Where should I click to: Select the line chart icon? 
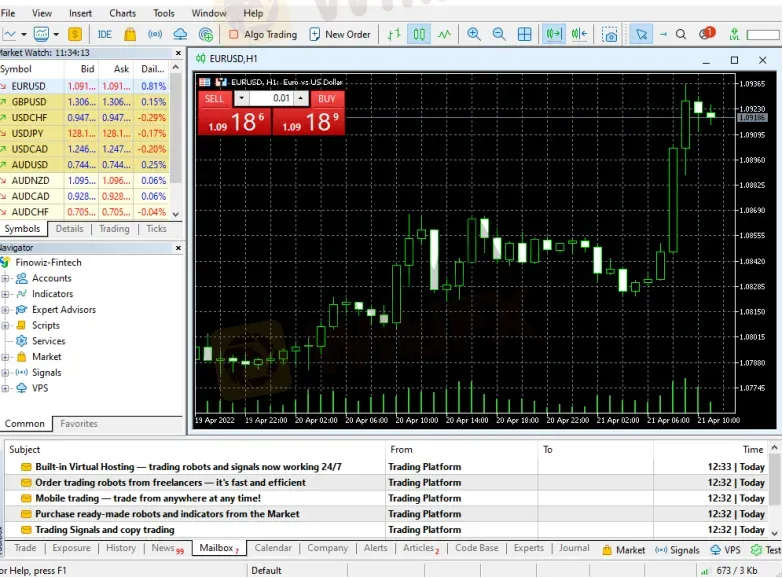coord(444,34)
